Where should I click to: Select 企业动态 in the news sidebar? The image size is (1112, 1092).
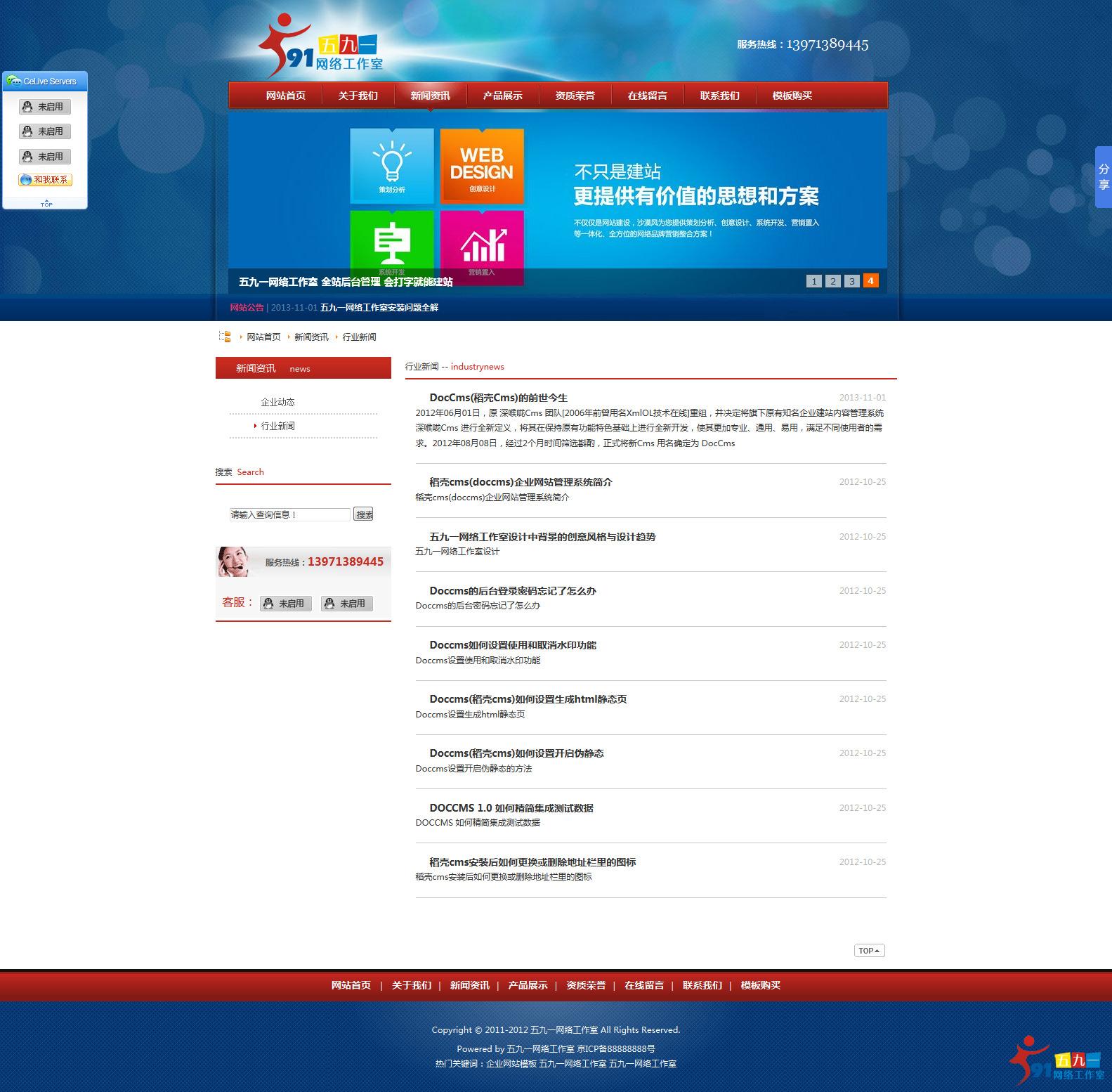(277, 402)
